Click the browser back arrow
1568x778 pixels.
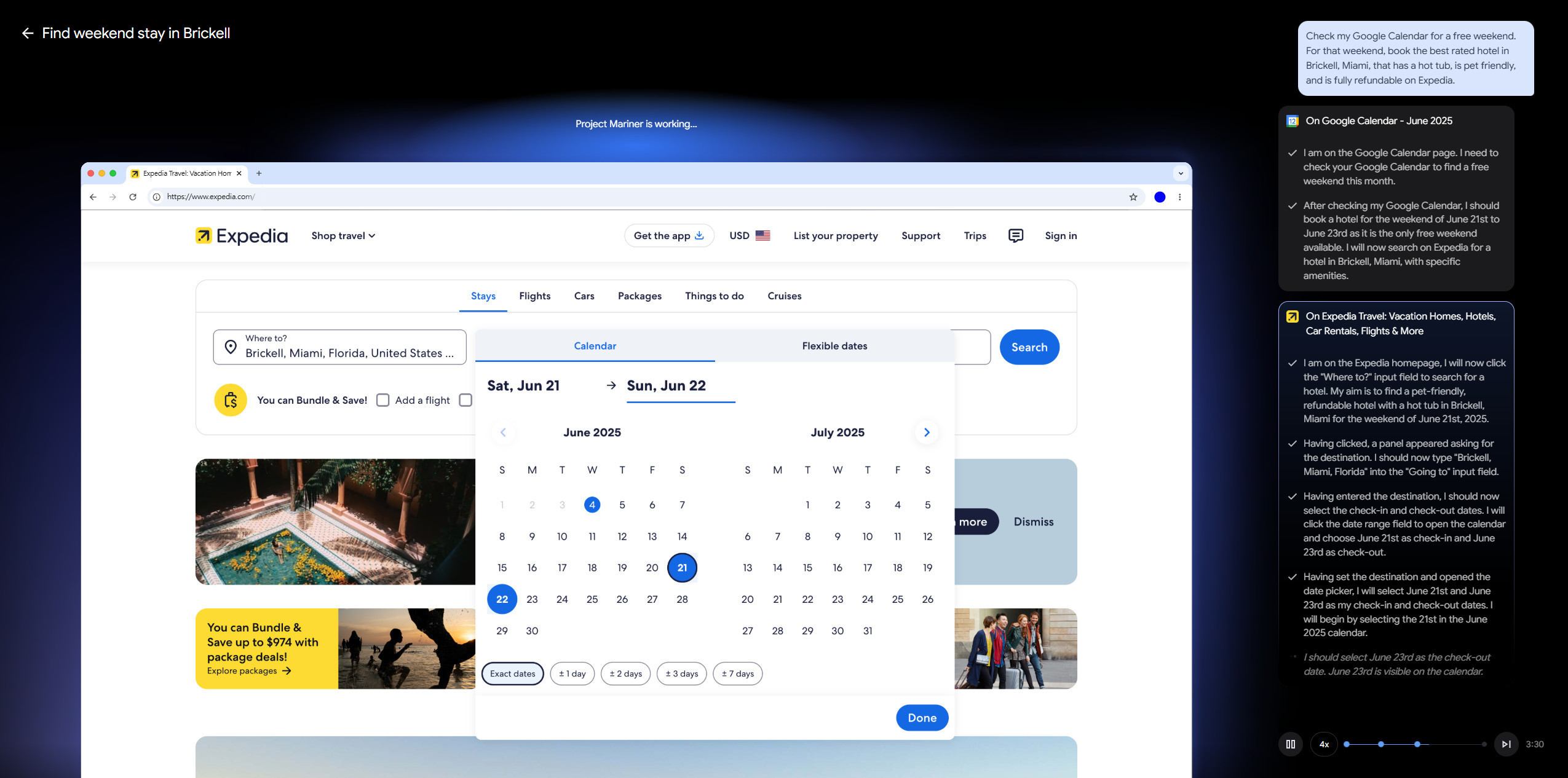93,197
